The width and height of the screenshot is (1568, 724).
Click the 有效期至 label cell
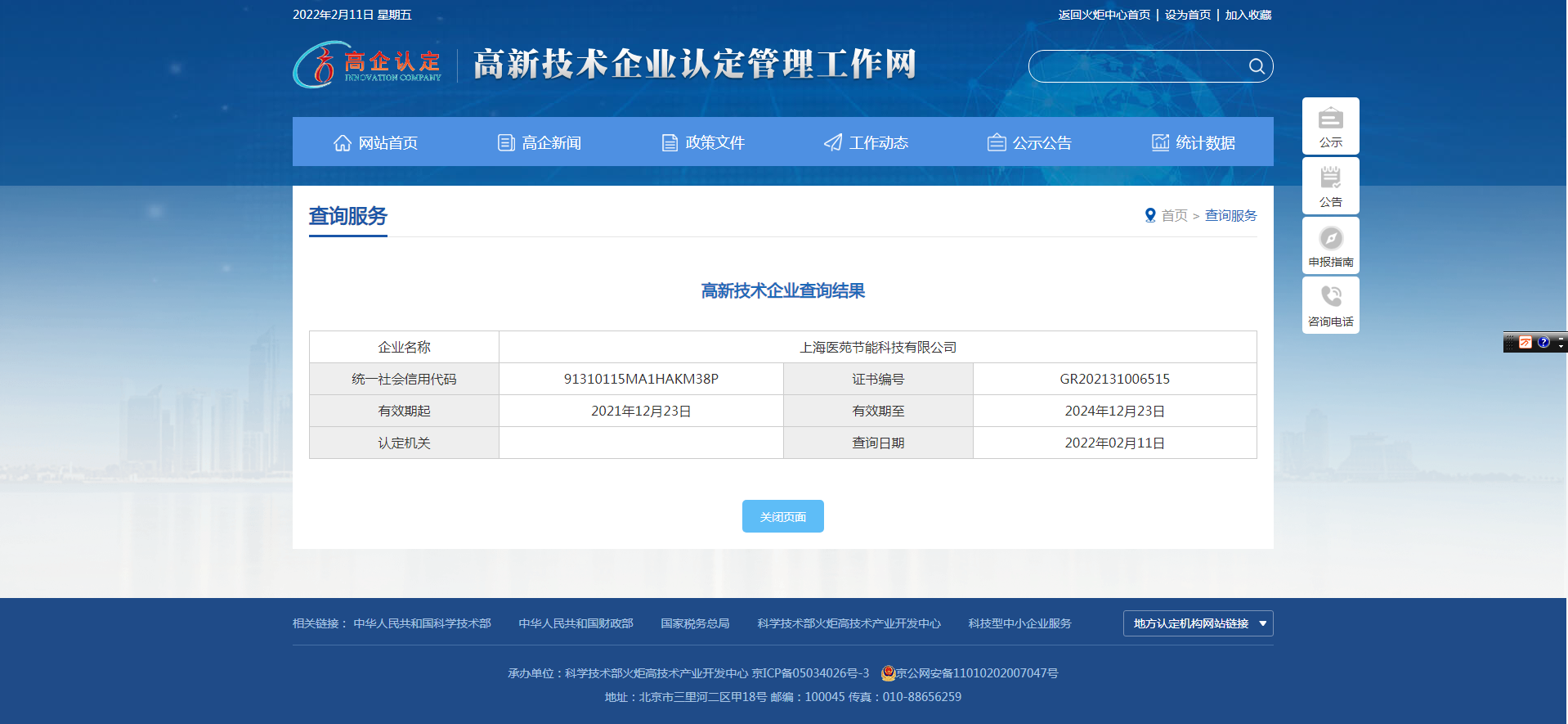pos(878,411)
